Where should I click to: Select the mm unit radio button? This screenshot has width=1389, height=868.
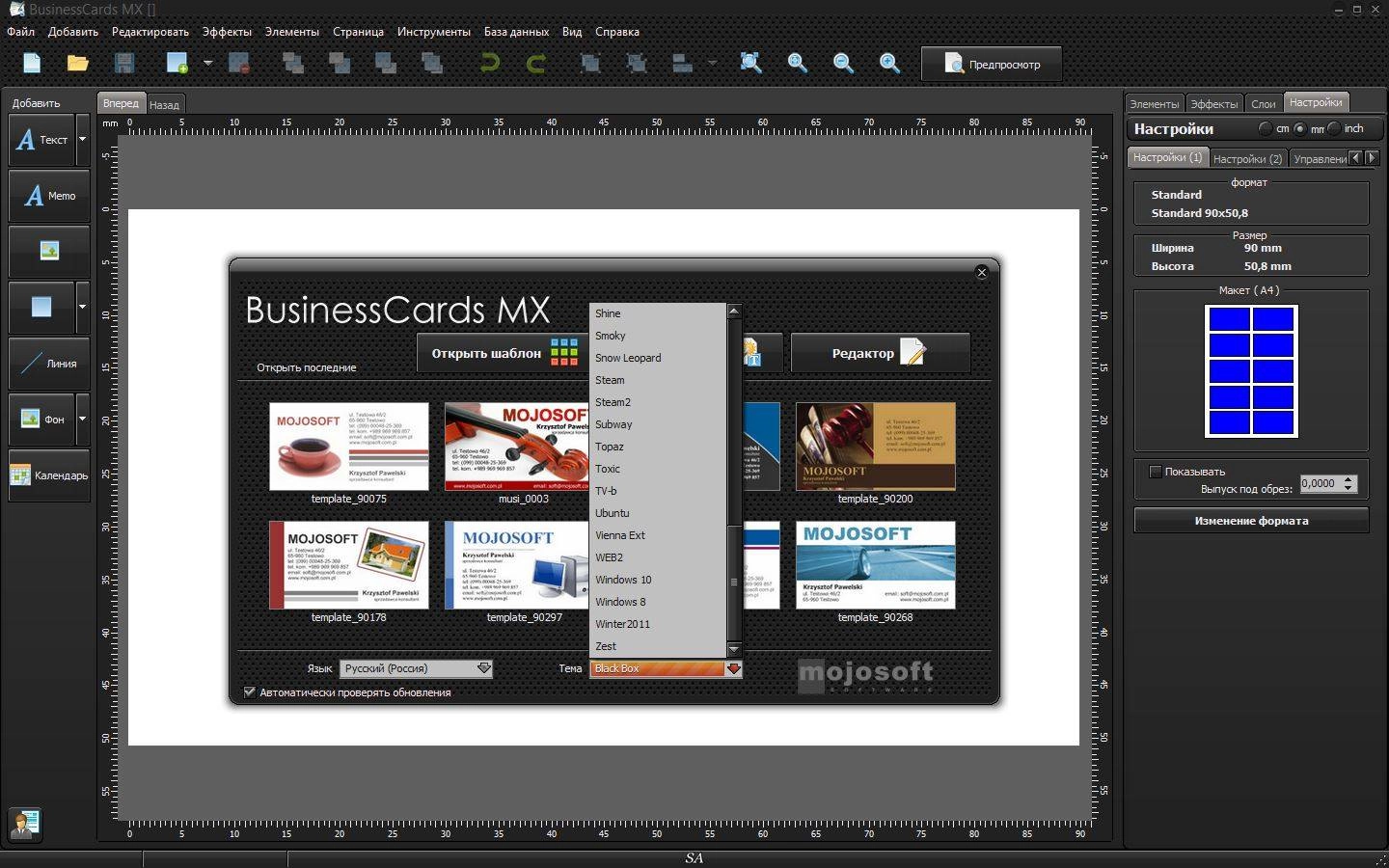1300,128
